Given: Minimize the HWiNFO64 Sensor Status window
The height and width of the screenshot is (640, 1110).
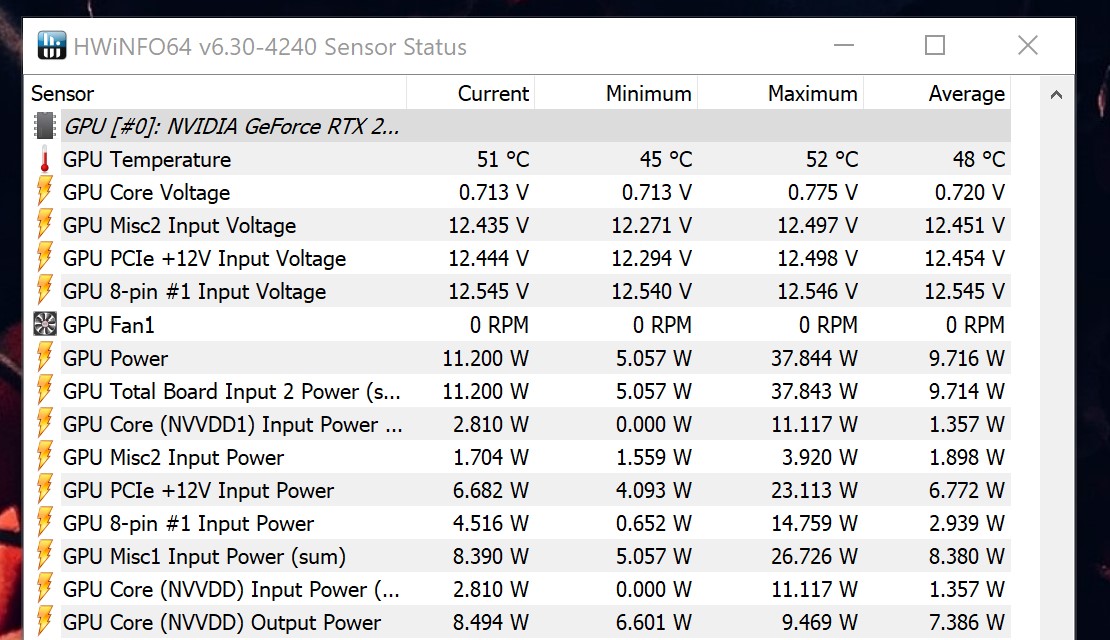Looking at the screenshot, I should click(x=844, y=45).
